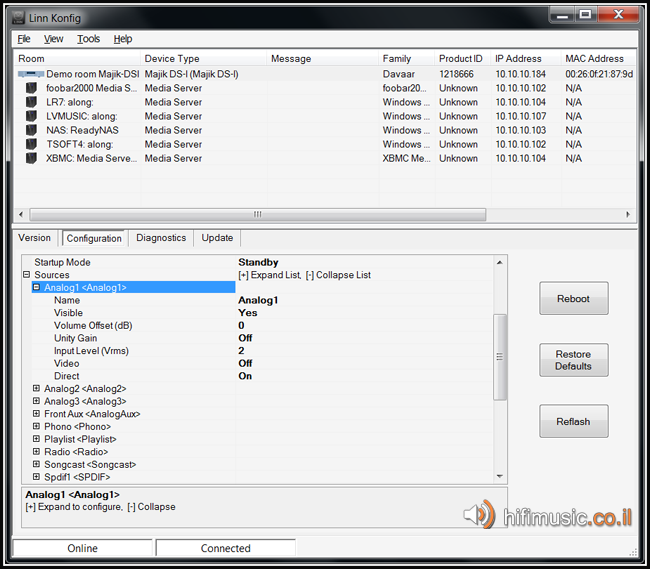Expand the Analog2 <Analog2> source
Screen dimensions: 650x569
(x=36, y=388)
